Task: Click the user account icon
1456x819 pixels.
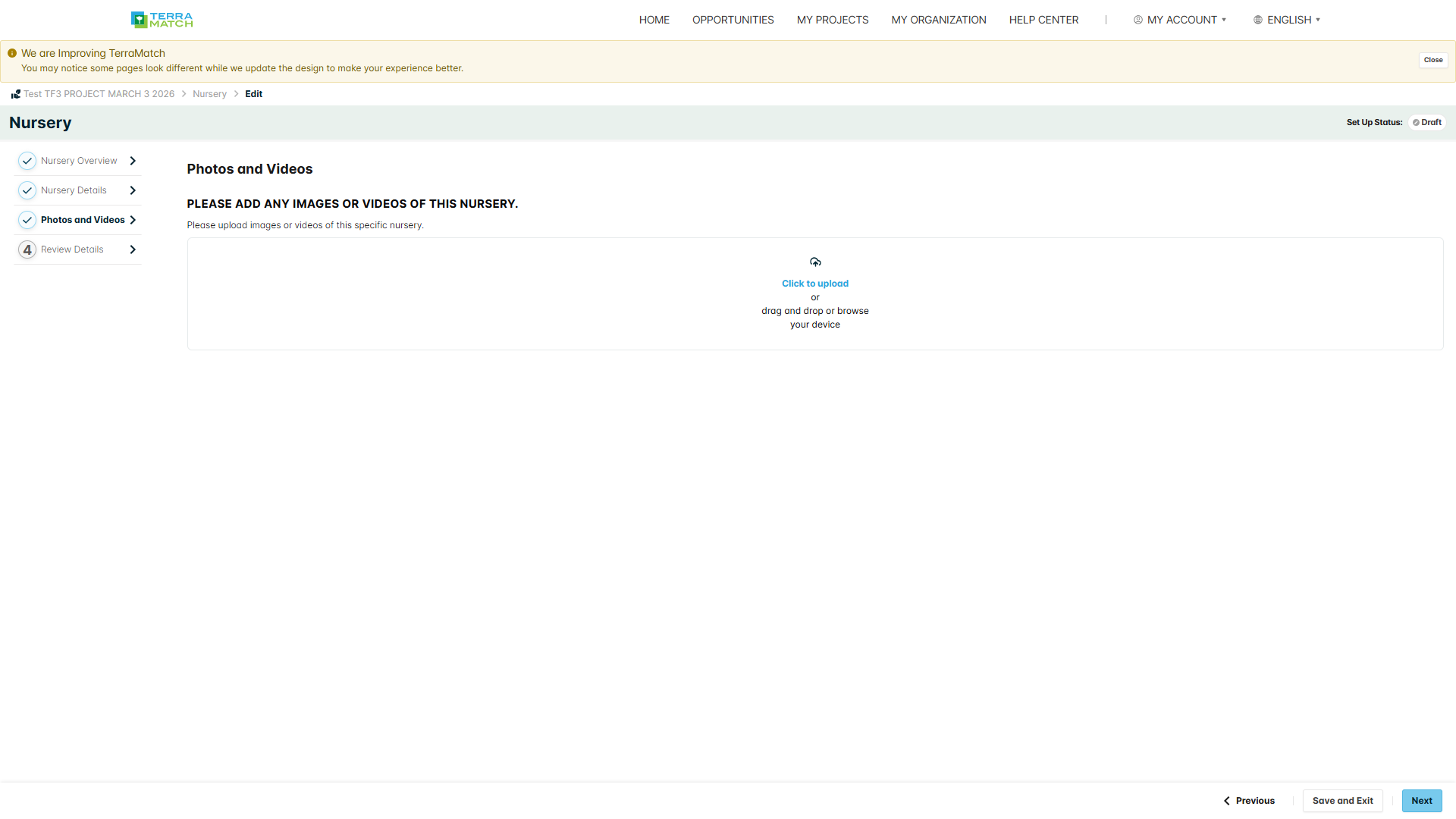Action: point(1138,20)
